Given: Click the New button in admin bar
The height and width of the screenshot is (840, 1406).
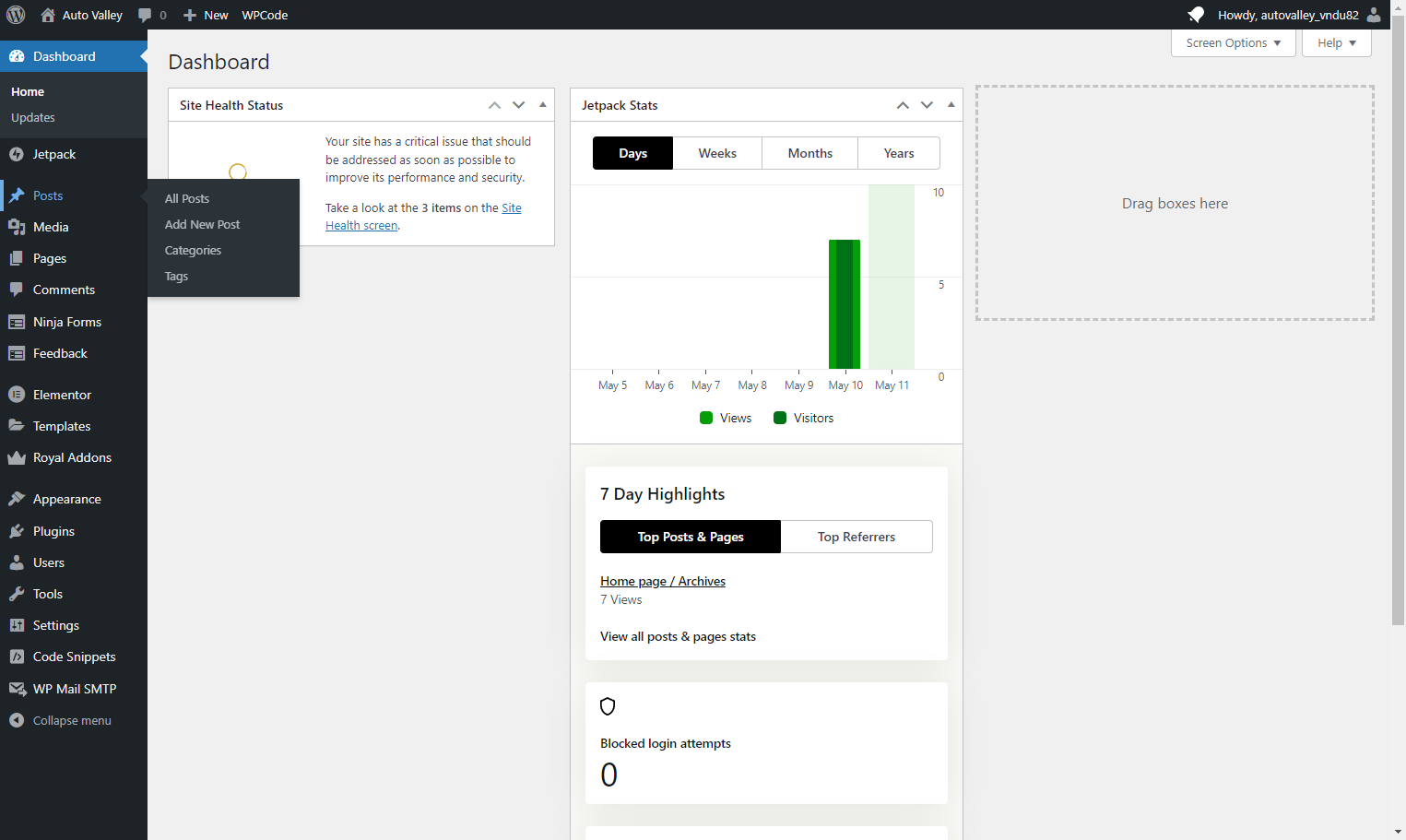Looking at the screenshot, I should (206, 15).
